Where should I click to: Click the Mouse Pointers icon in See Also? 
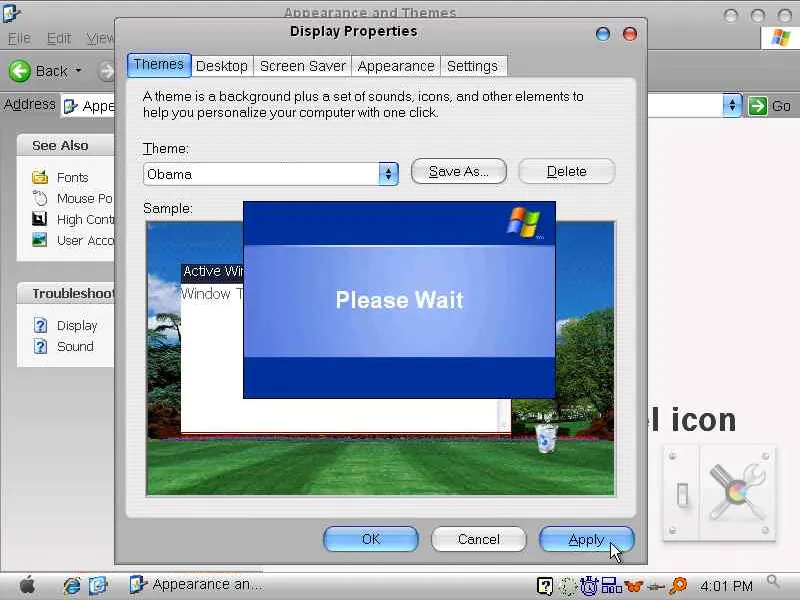coord(40,198)
